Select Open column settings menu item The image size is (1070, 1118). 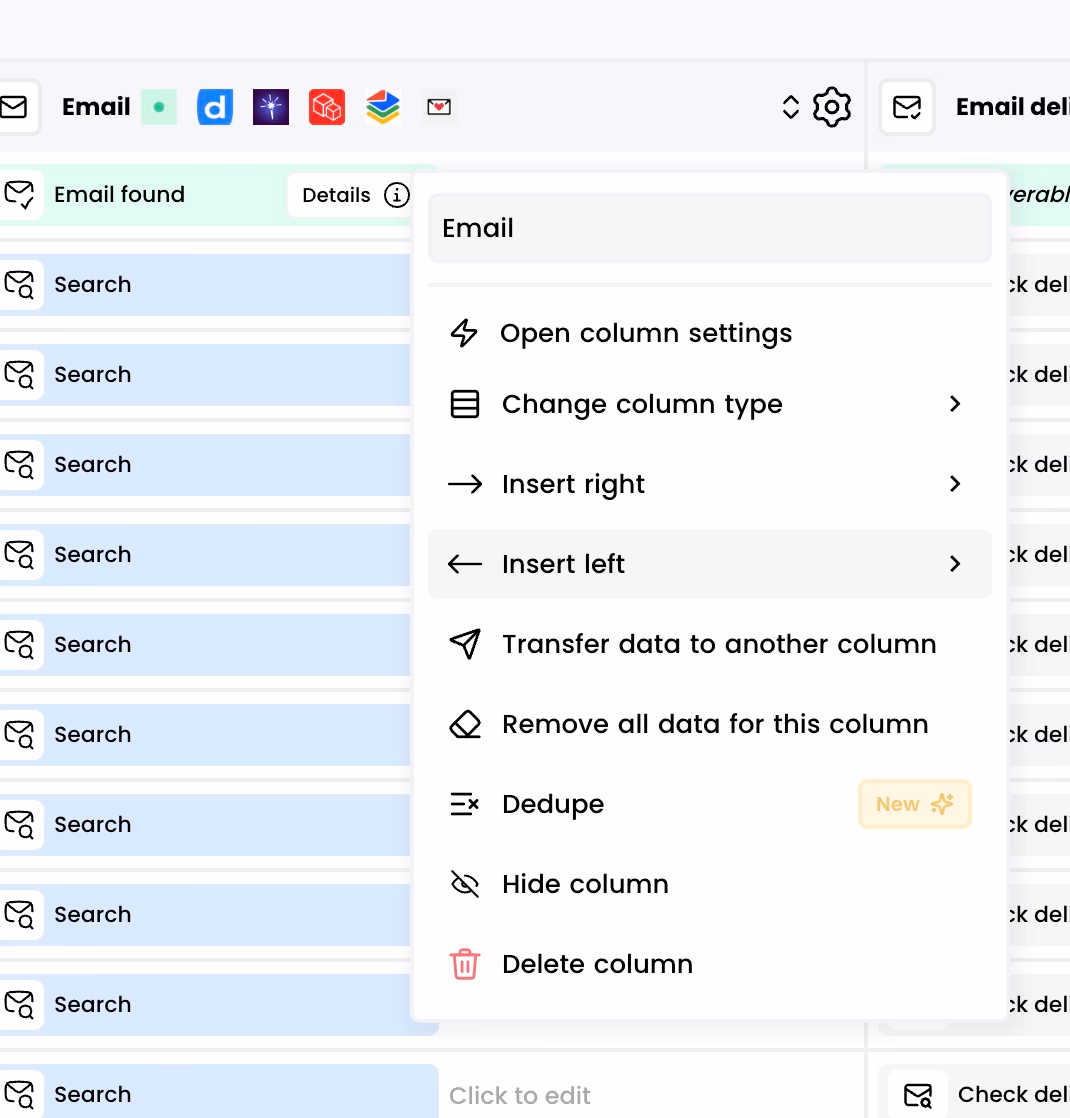click(x=709, y=333)
